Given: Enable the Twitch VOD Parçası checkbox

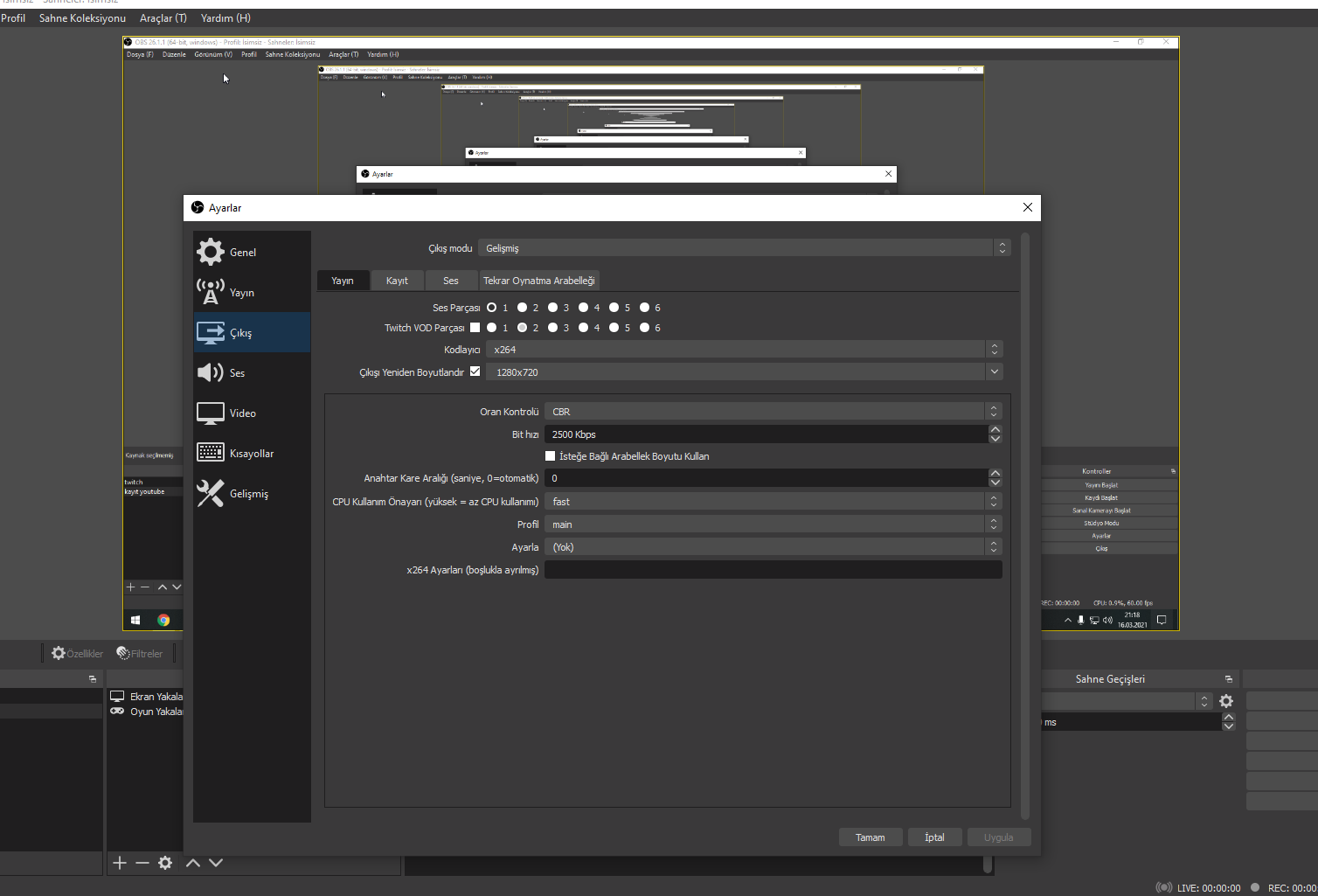Looking at the screenshot, I should [x=475, y=328].
